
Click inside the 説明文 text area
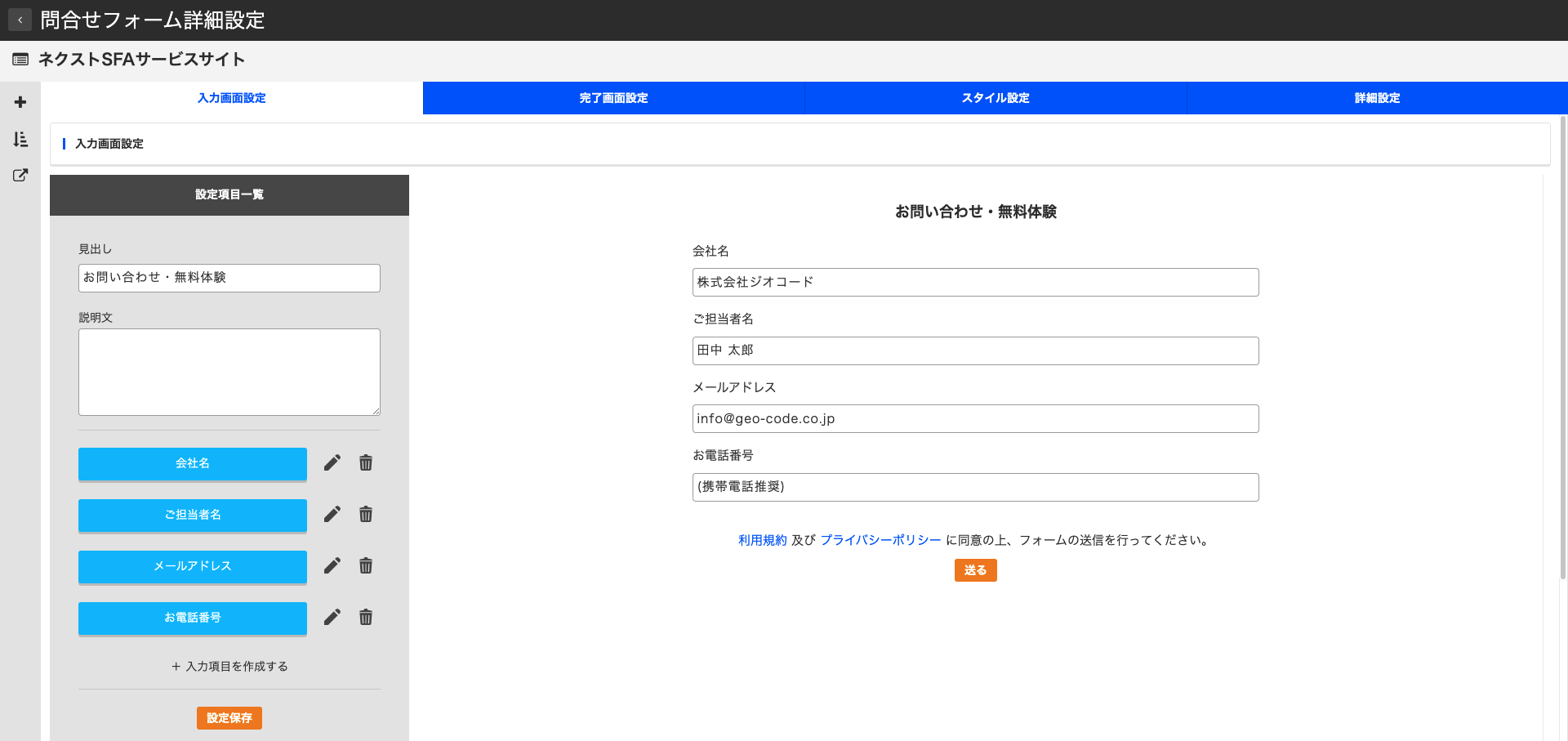pos(229,372)
